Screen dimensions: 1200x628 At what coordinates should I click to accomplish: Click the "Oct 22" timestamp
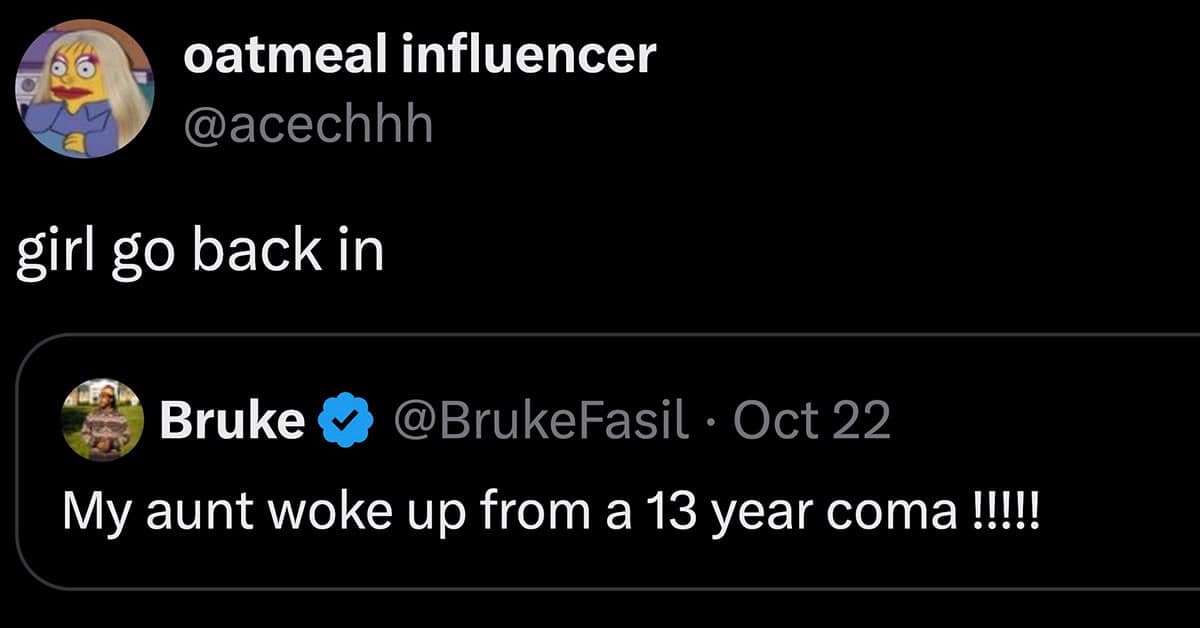(x=811, y=423)
